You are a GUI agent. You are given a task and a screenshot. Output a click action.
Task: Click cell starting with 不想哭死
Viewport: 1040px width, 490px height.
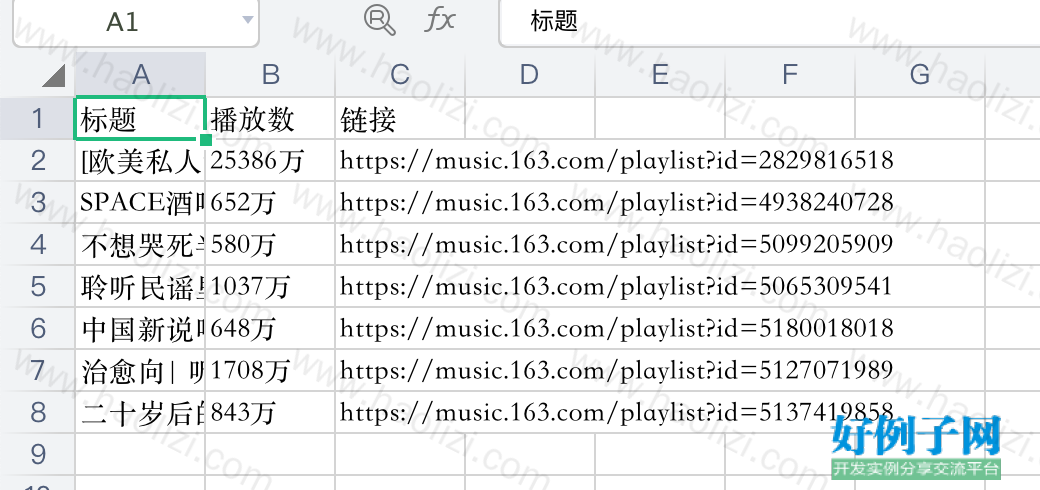(x=140, y=244)
